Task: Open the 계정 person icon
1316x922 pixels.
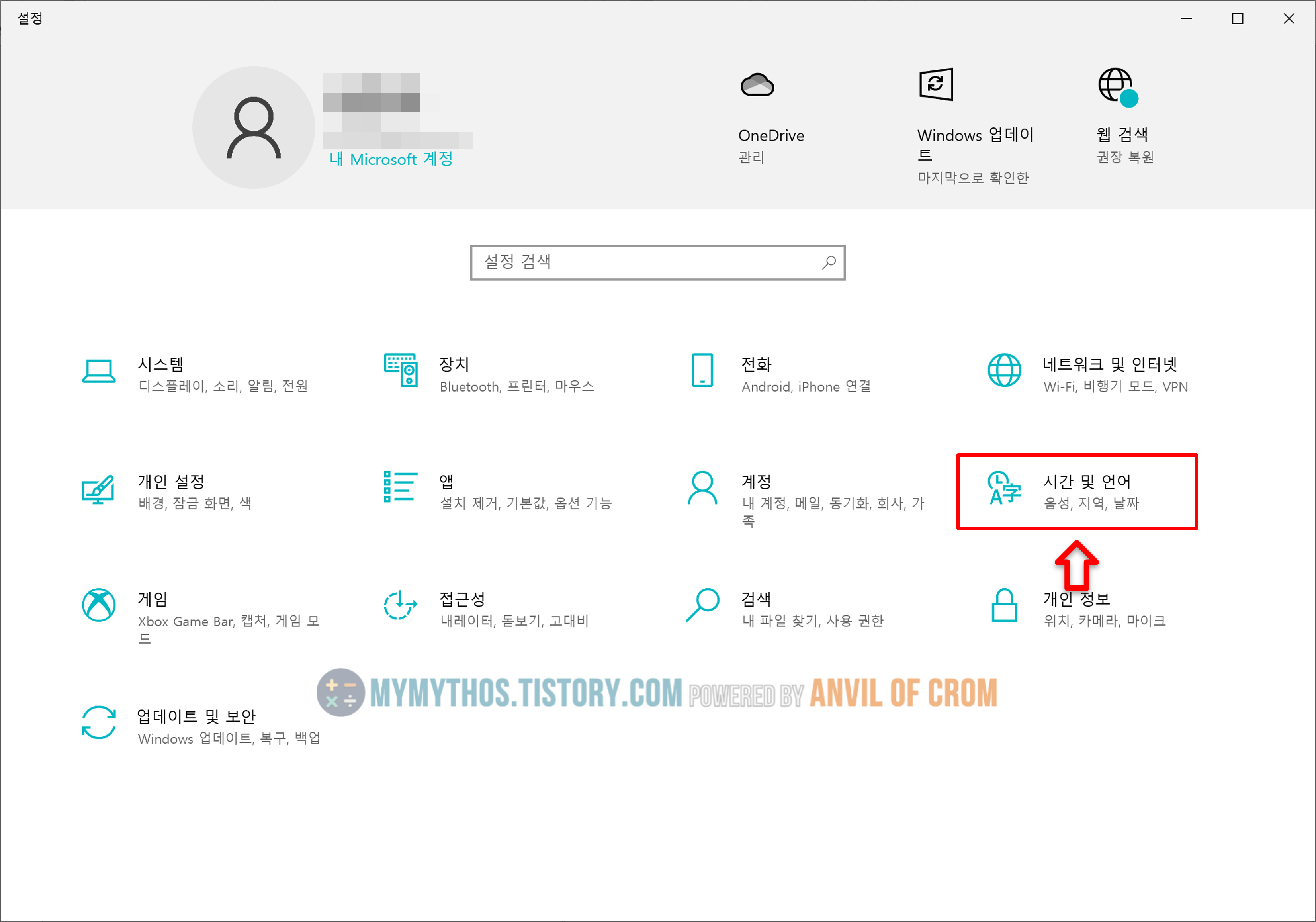Action: (702, 488)
